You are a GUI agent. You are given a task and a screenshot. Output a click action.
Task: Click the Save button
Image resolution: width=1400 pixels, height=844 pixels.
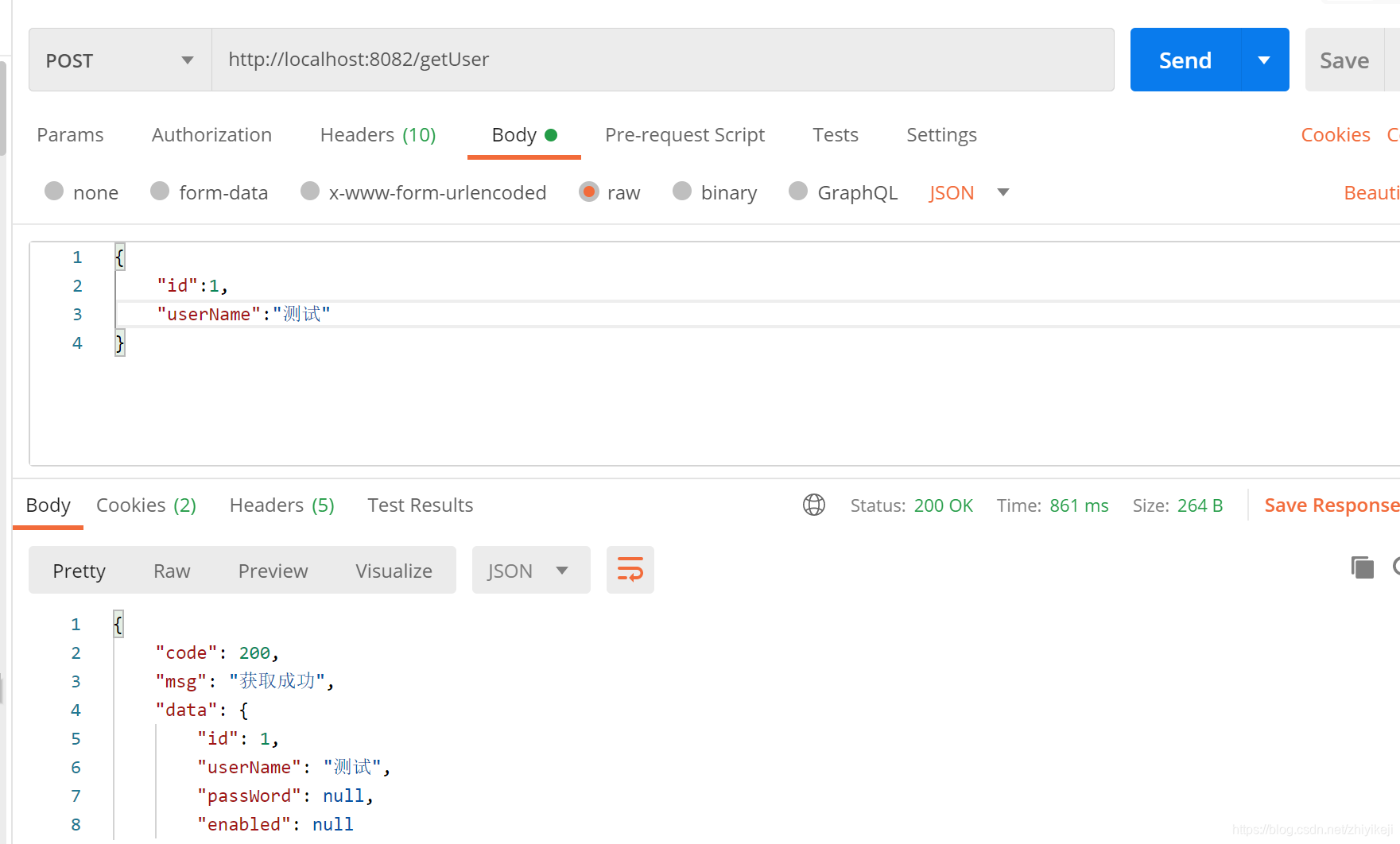(1344, 60)
